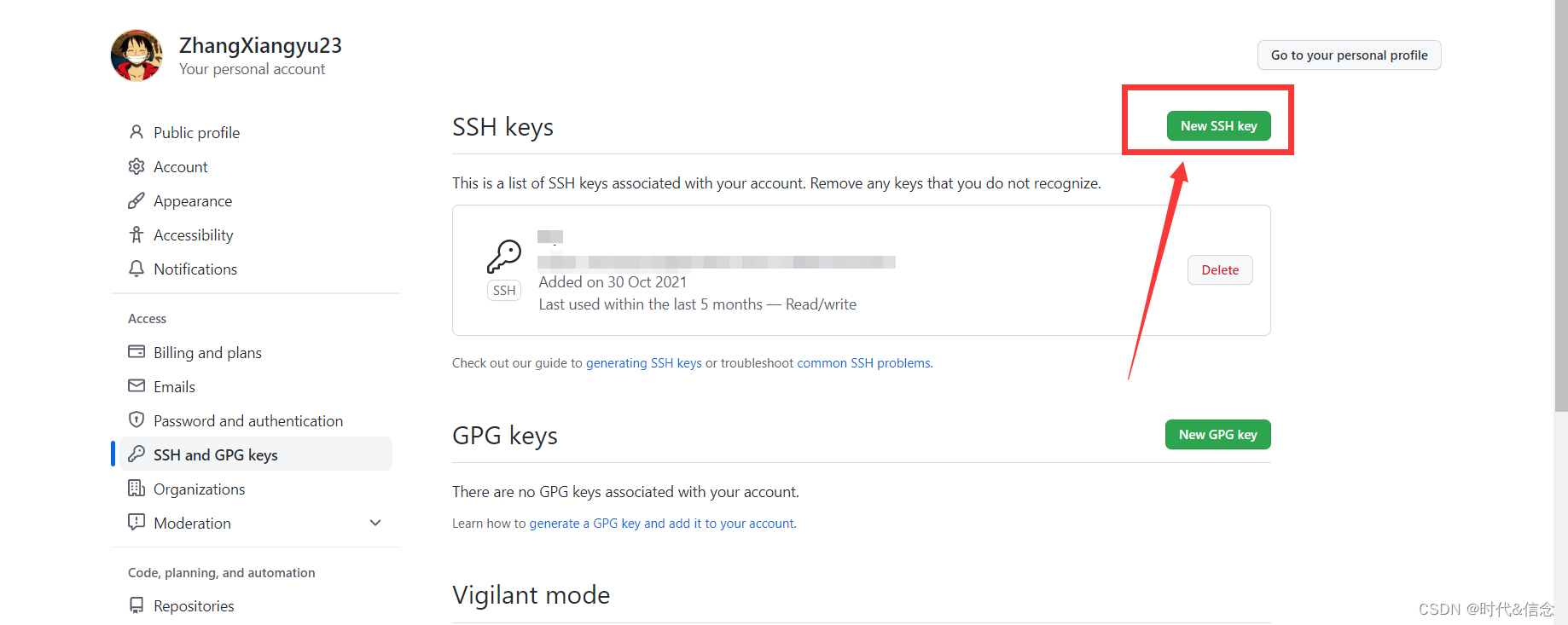Click the Emails envelope icon

coord(136,386)
